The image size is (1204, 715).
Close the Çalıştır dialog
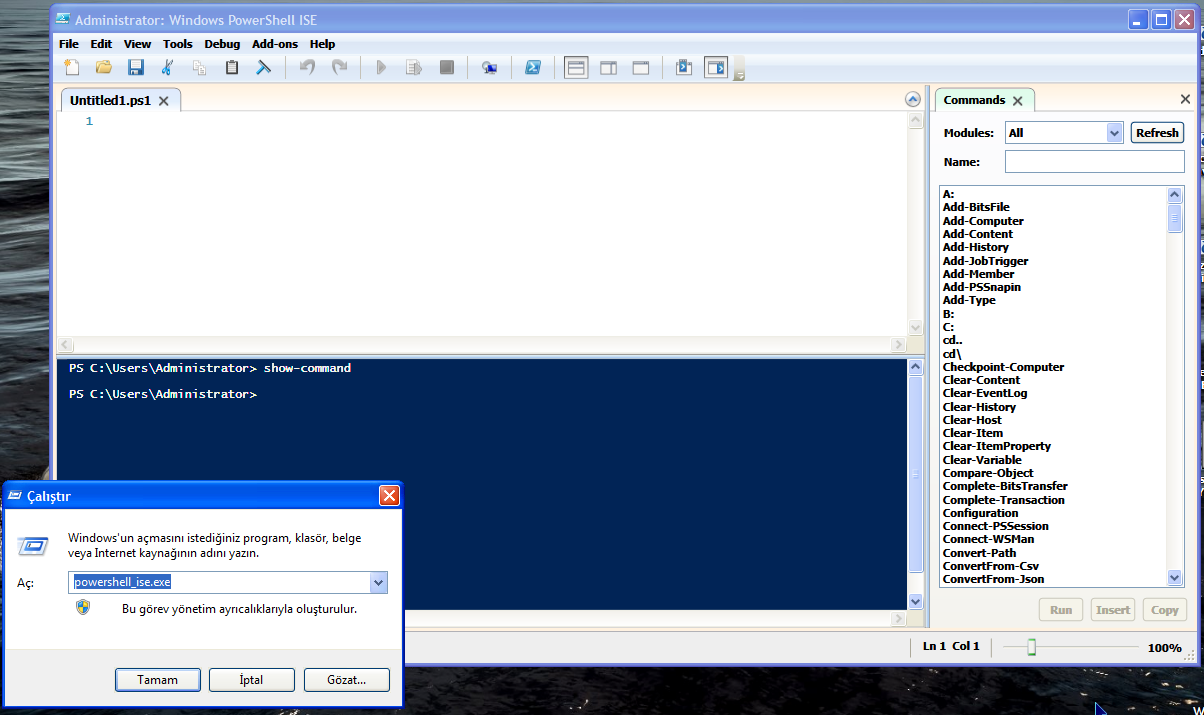pyautogui.click(x=389, y=496)
